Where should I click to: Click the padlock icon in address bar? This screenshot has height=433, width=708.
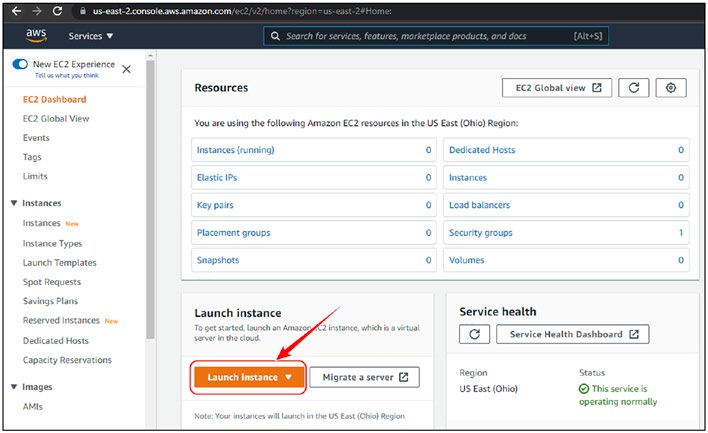(83, 11)
